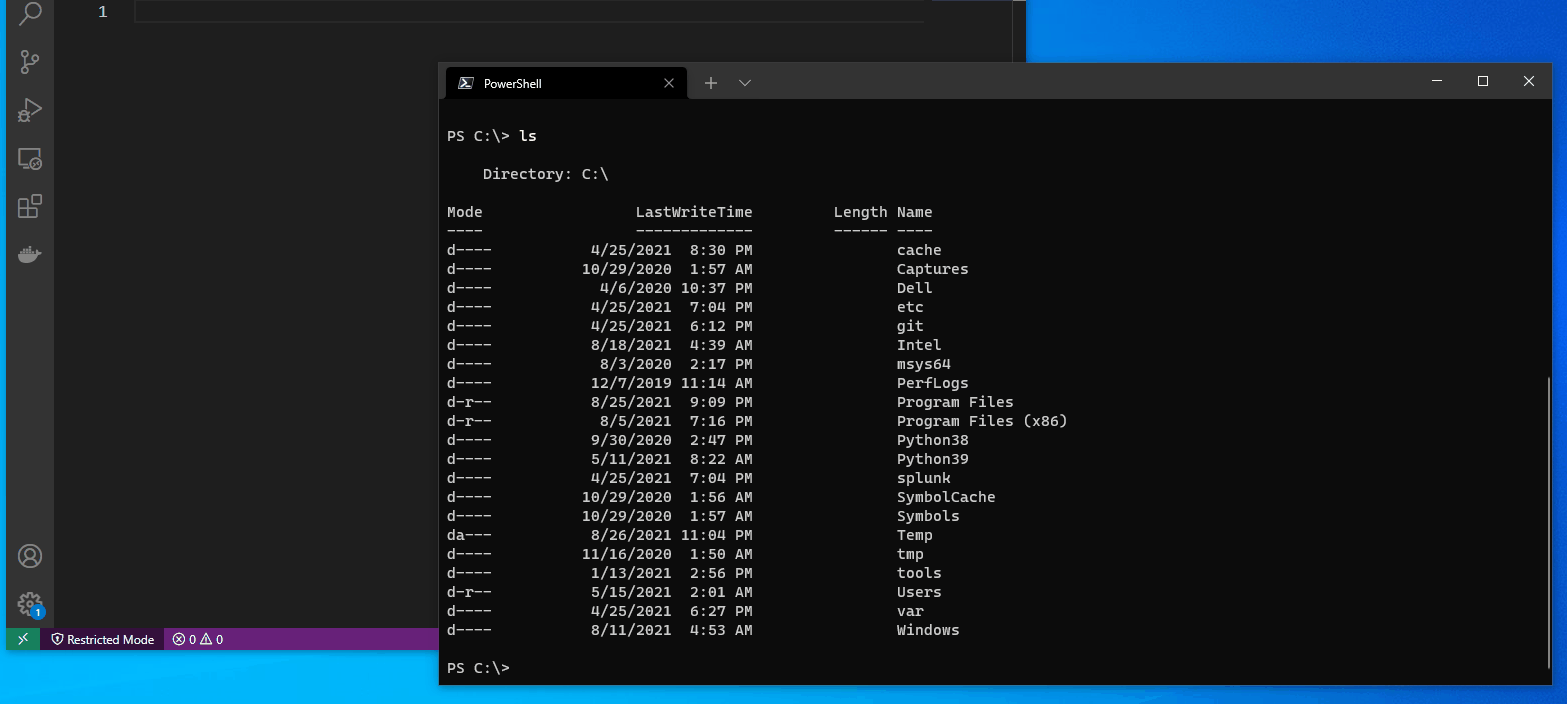Close the PowerShell tab
Image resolution: width=1567 pixels, height=704 pixels.
669,83
